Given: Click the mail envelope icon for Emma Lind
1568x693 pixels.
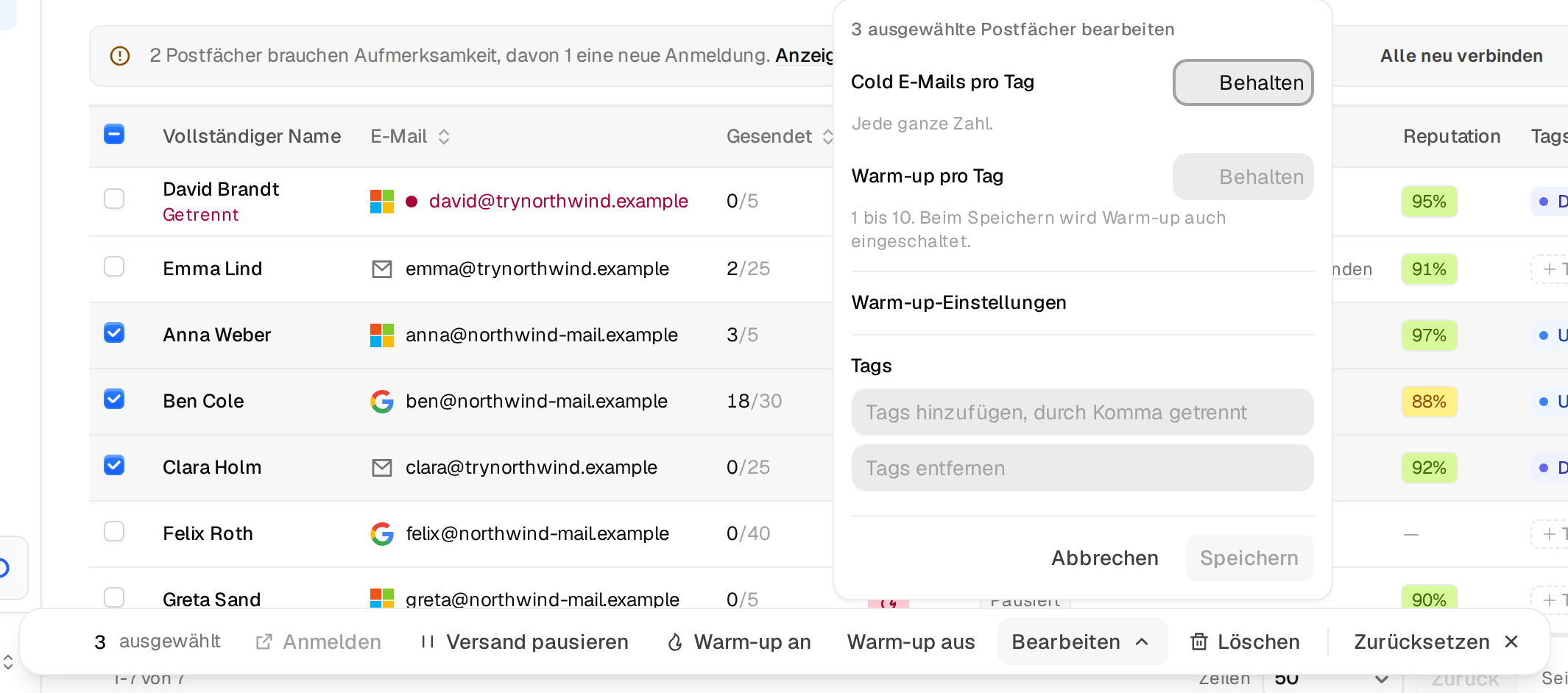Looking at the screenshot, I should [x=382, y=269].
